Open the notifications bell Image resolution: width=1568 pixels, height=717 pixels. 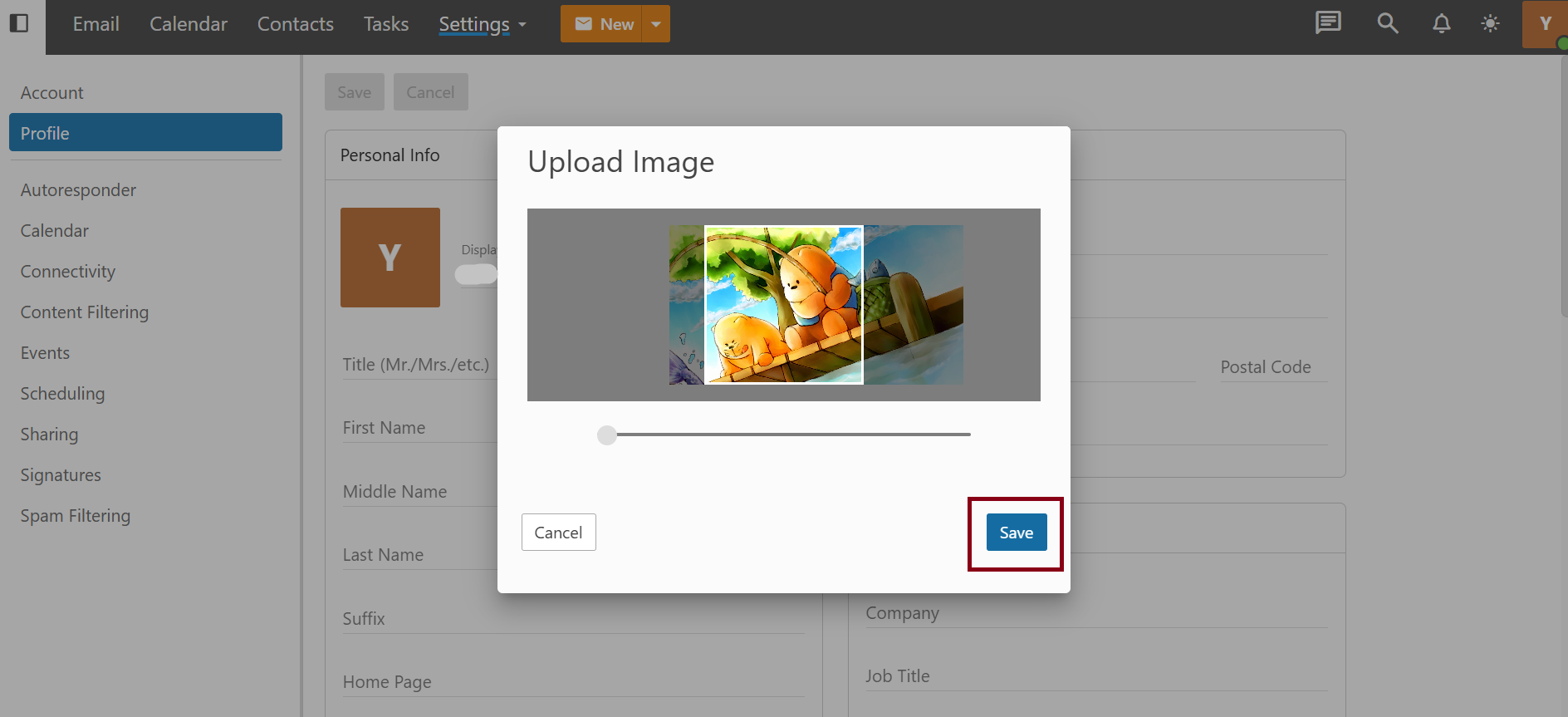click(1442, 23)
